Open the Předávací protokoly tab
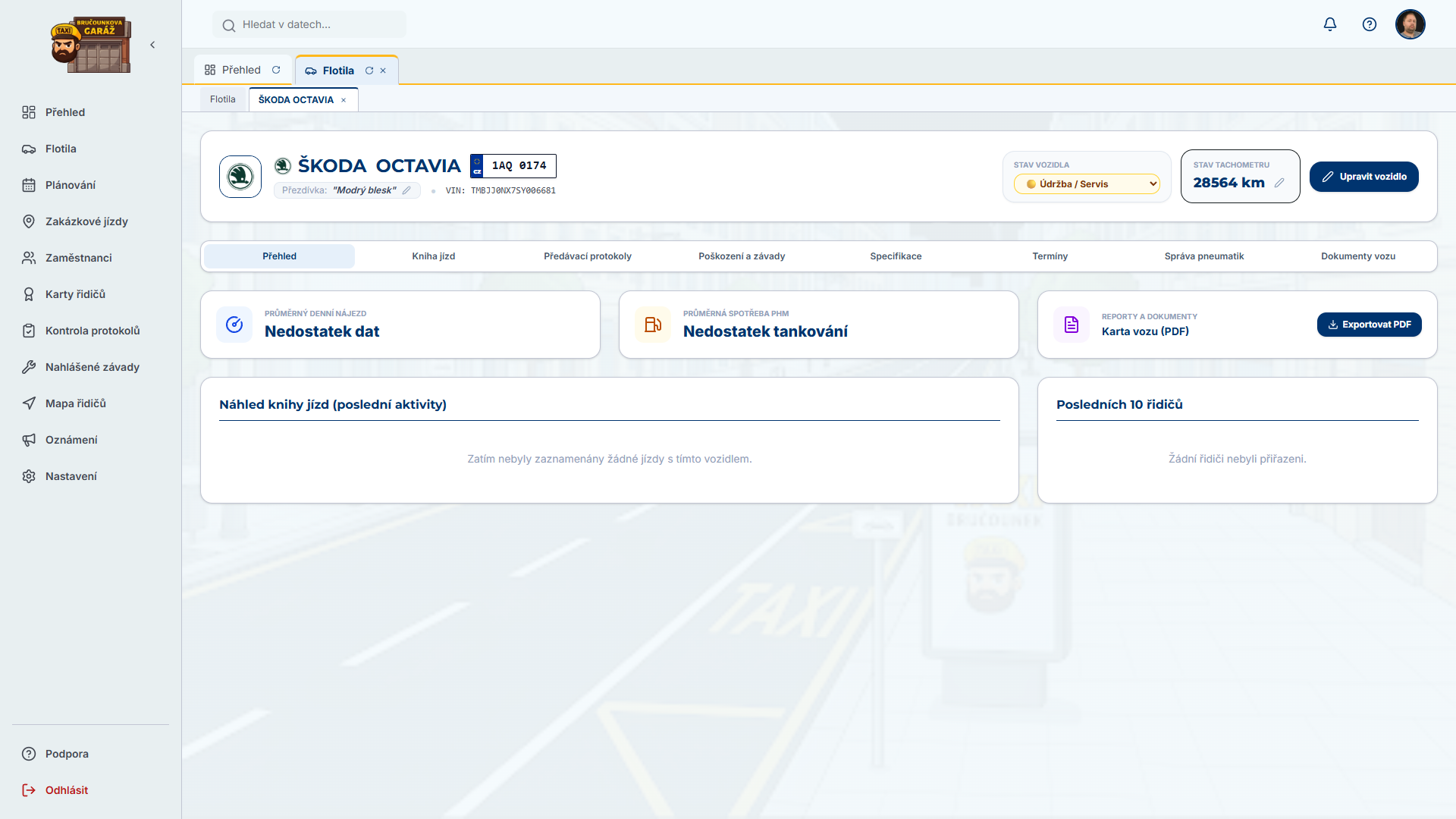Viewport: 1456px width, 819px height. [x=588, y=256]
